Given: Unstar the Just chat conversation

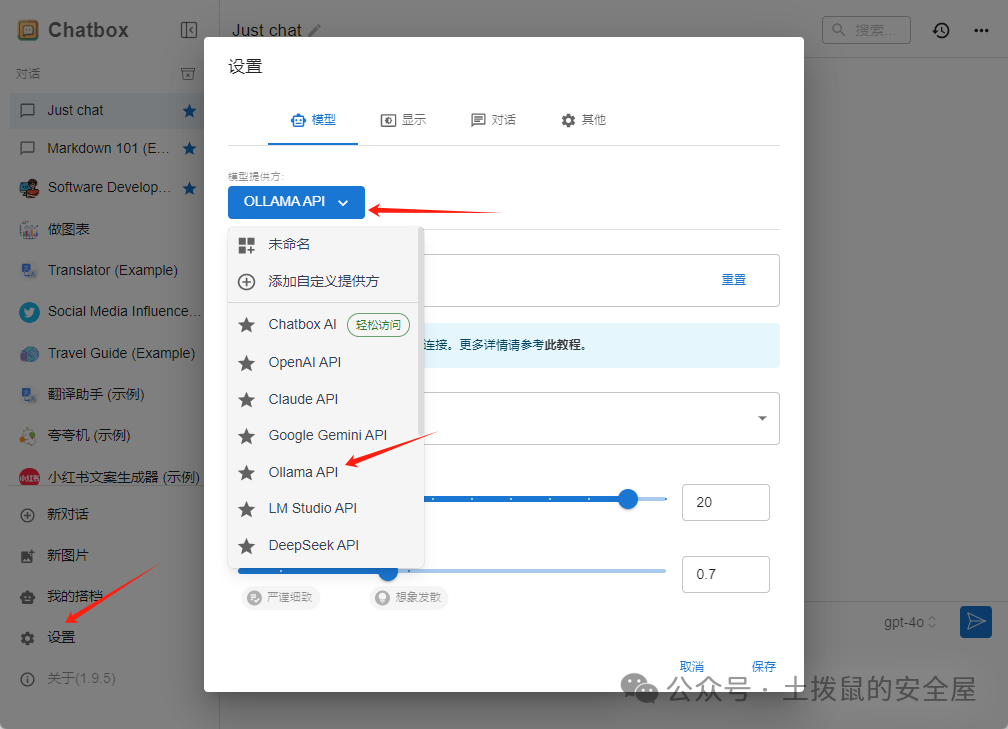Looking at the screenshot, I should tap(189, 111).
